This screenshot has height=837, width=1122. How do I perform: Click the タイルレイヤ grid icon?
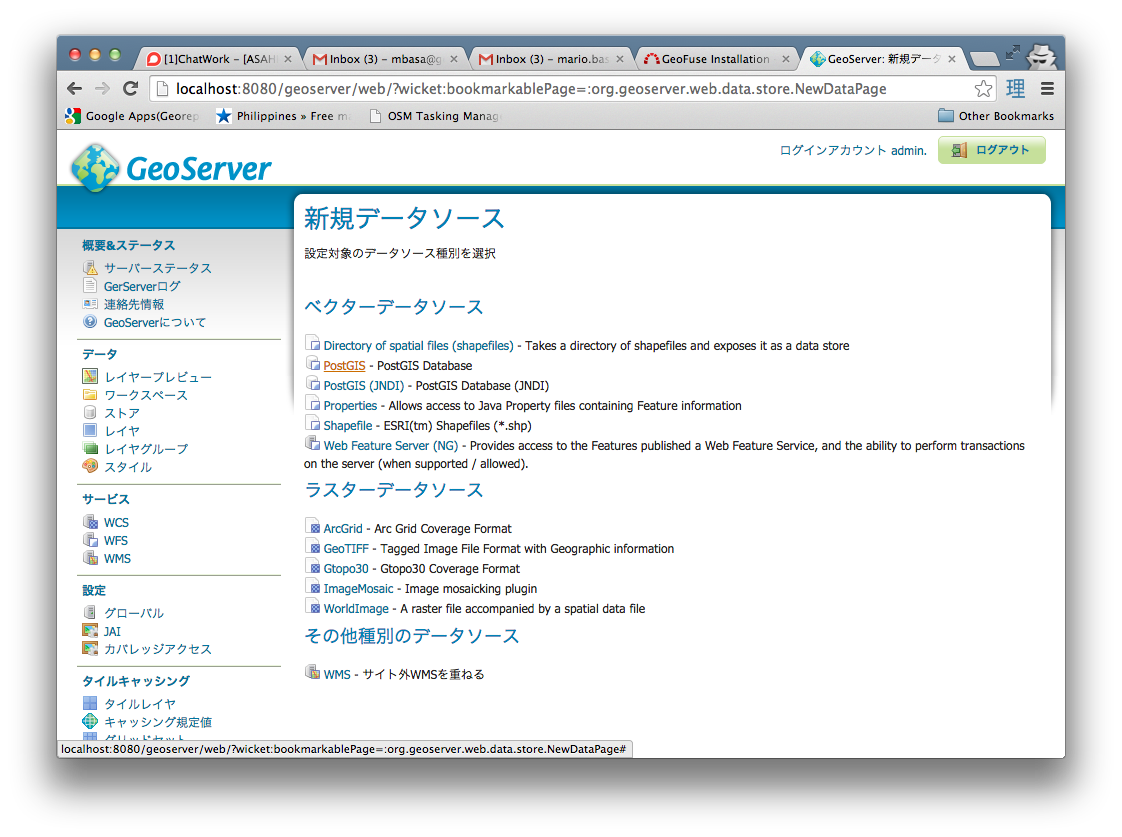pos(90,703)
